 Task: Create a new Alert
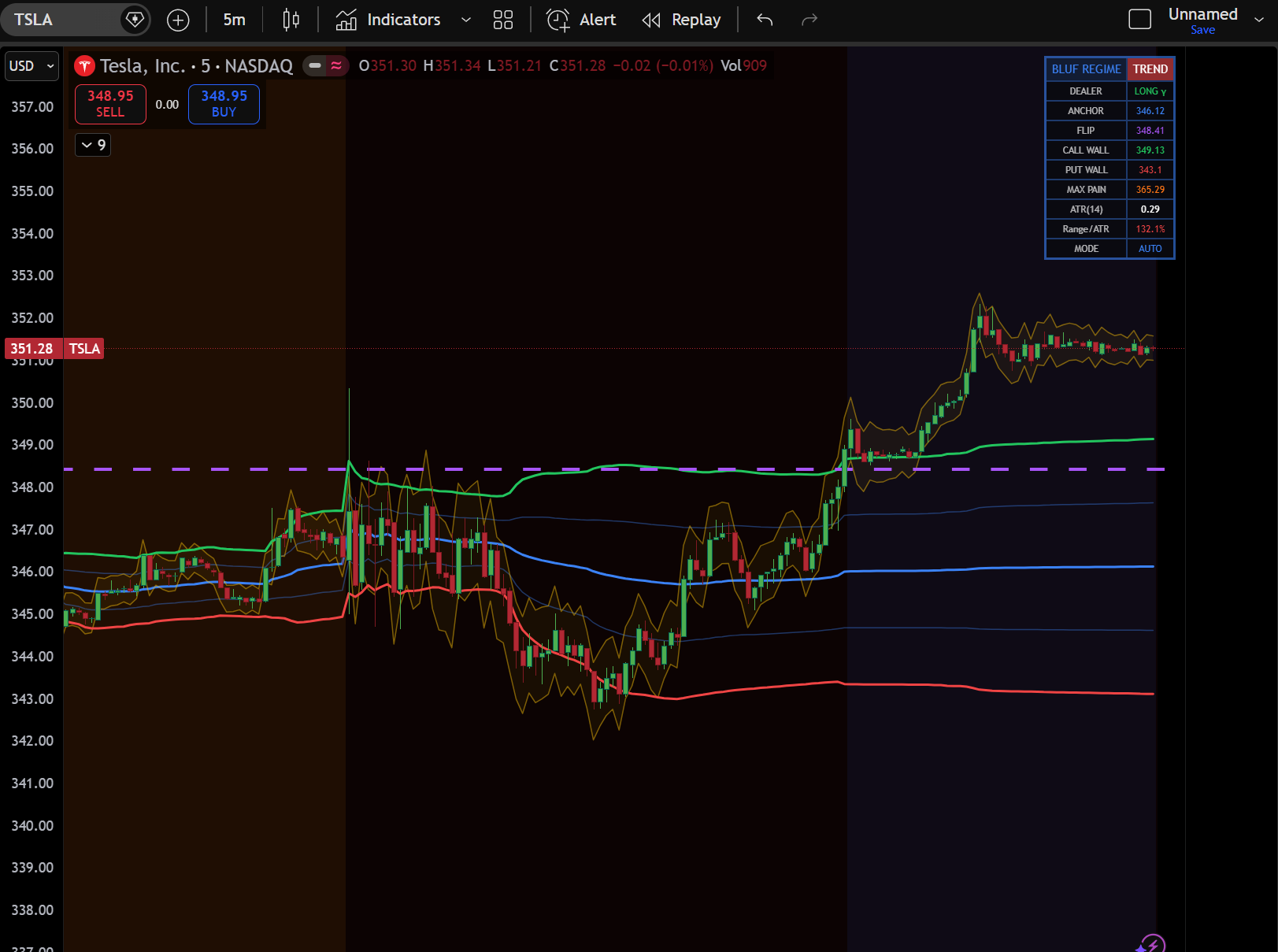pos(581,20)
